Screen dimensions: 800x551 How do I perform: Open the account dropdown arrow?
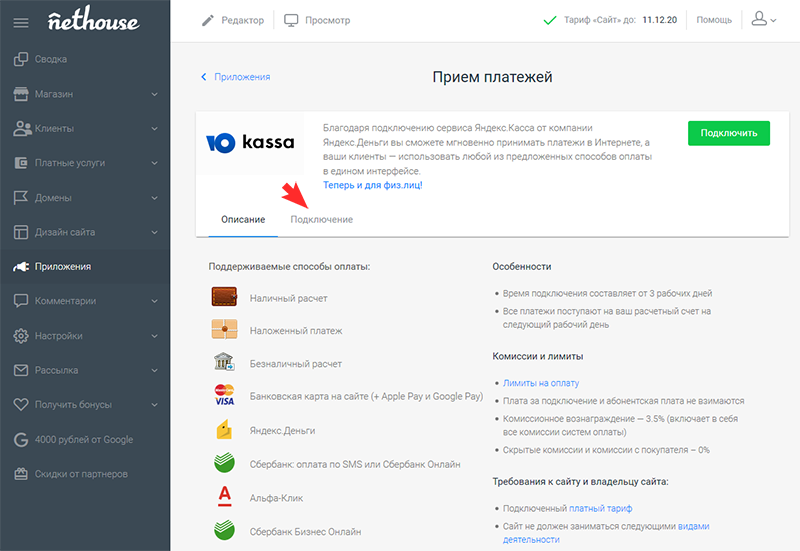point(773,21)
